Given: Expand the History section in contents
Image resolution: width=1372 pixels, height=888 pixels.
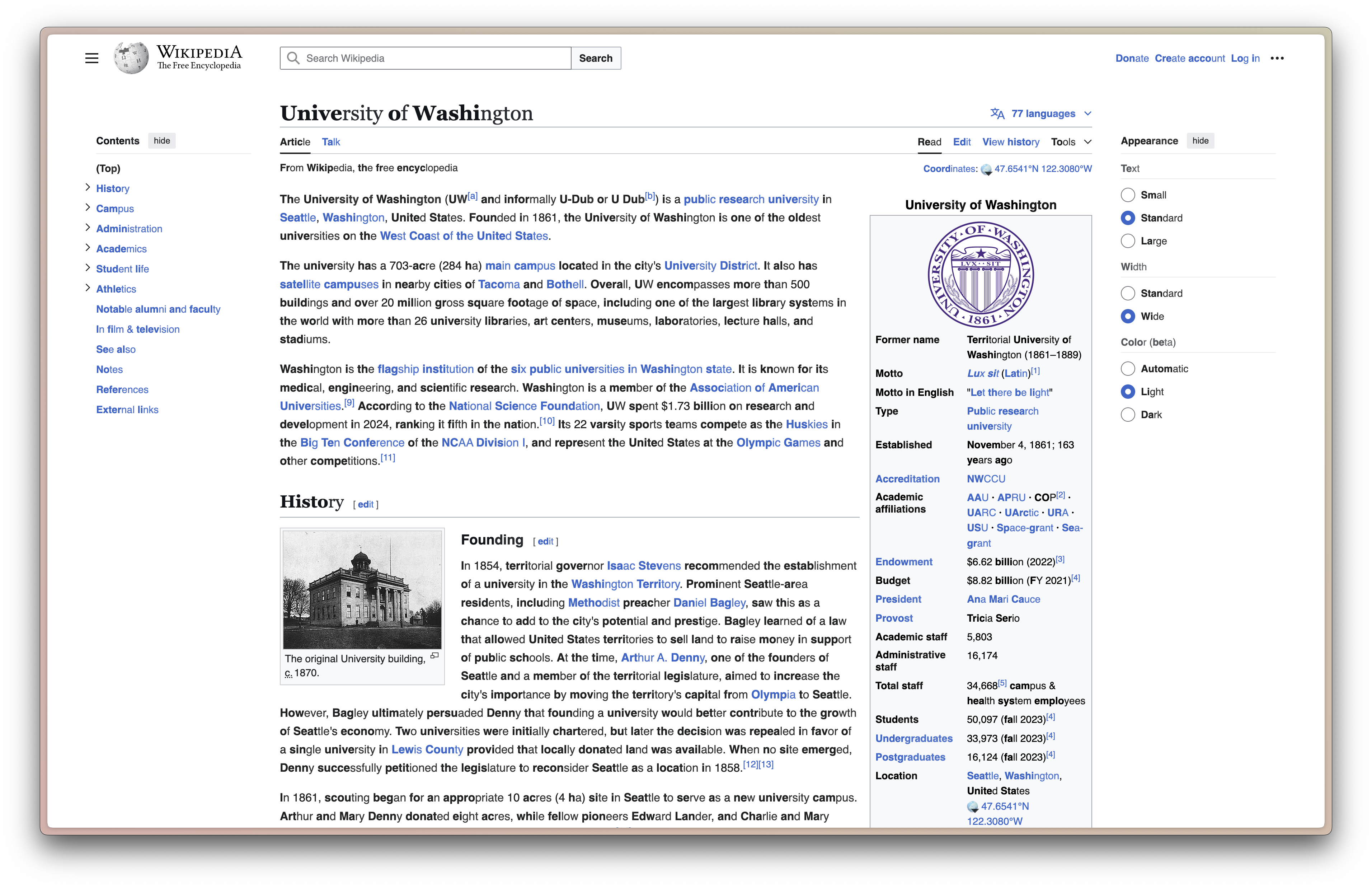Looking at the screenshot, I should (88, 187).
